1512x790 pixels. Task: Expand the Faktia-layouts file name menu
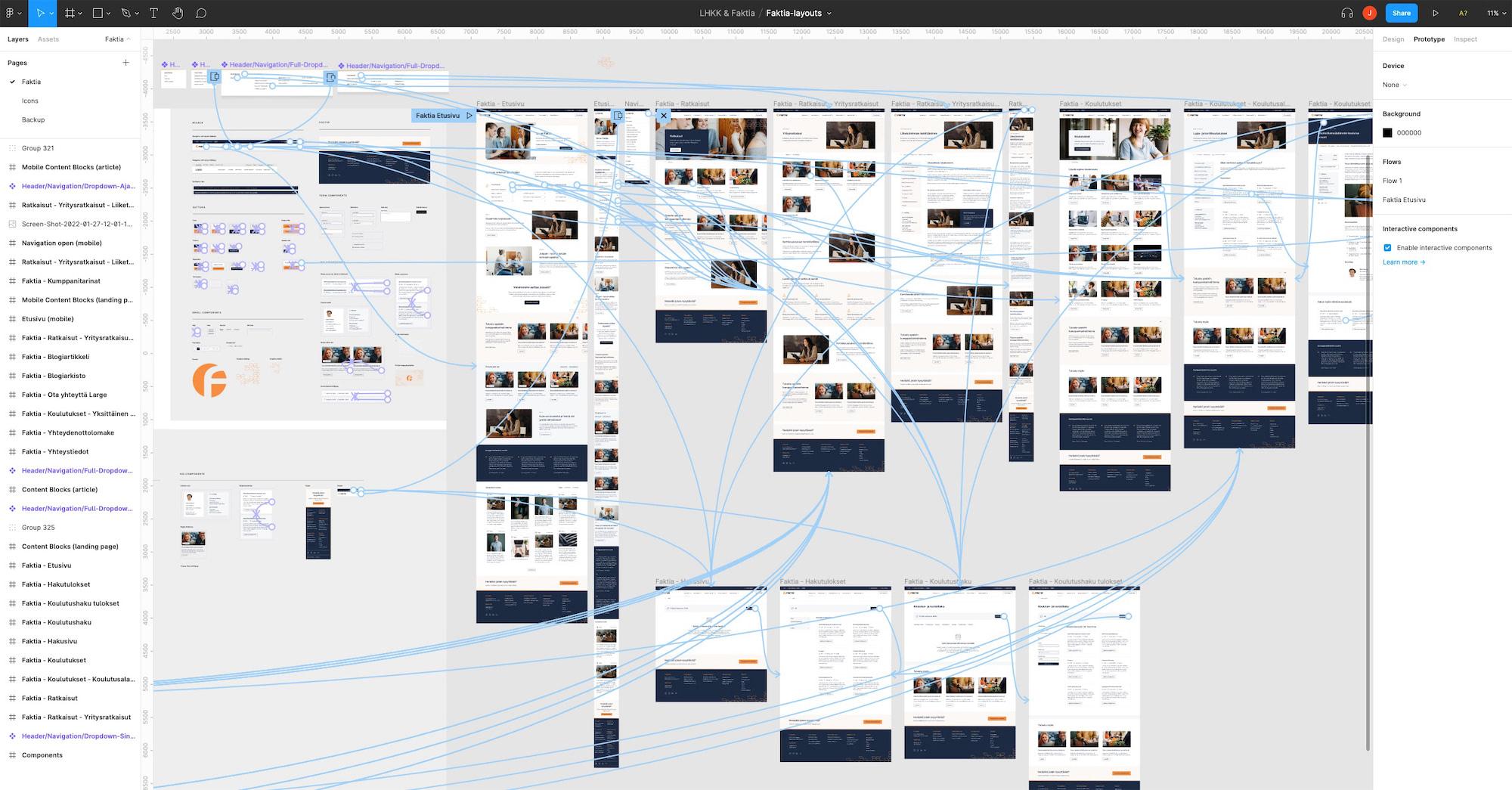coord(829,13)
